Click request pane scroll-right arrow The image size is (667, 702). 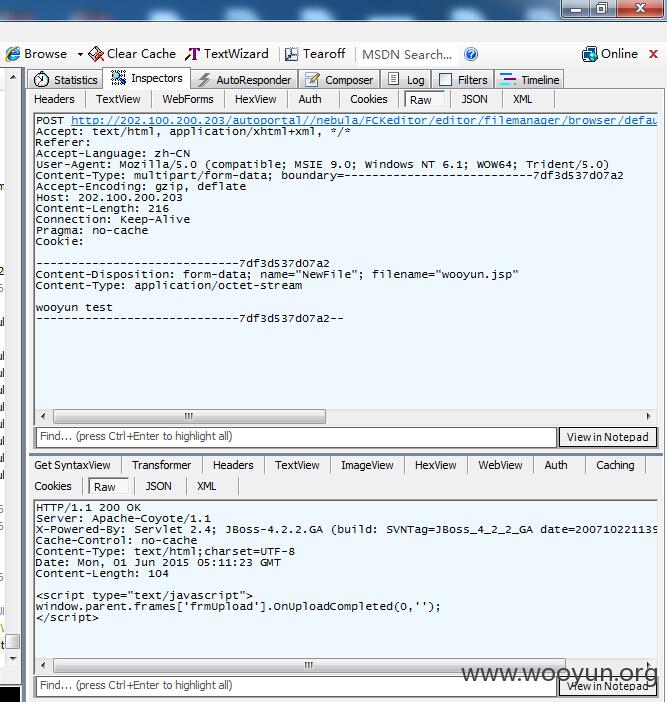click(648, 416)
